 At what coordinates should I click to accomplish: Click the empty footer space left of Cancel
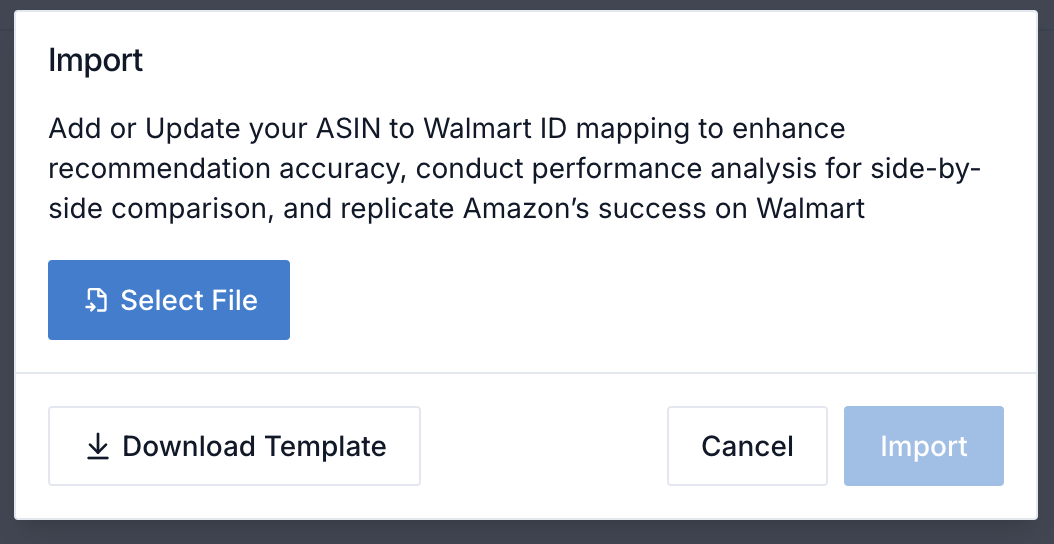pos(543,446)
